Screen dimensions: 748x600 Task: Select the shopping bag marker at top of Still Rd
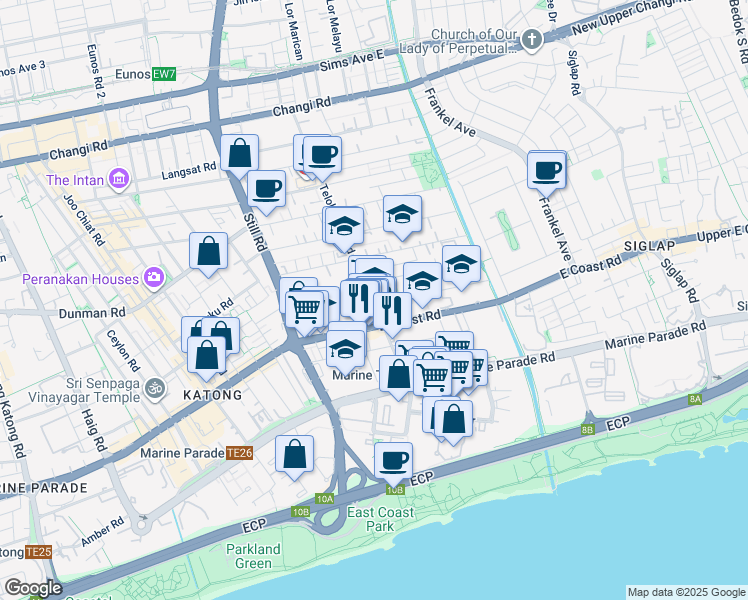point(240,154)
